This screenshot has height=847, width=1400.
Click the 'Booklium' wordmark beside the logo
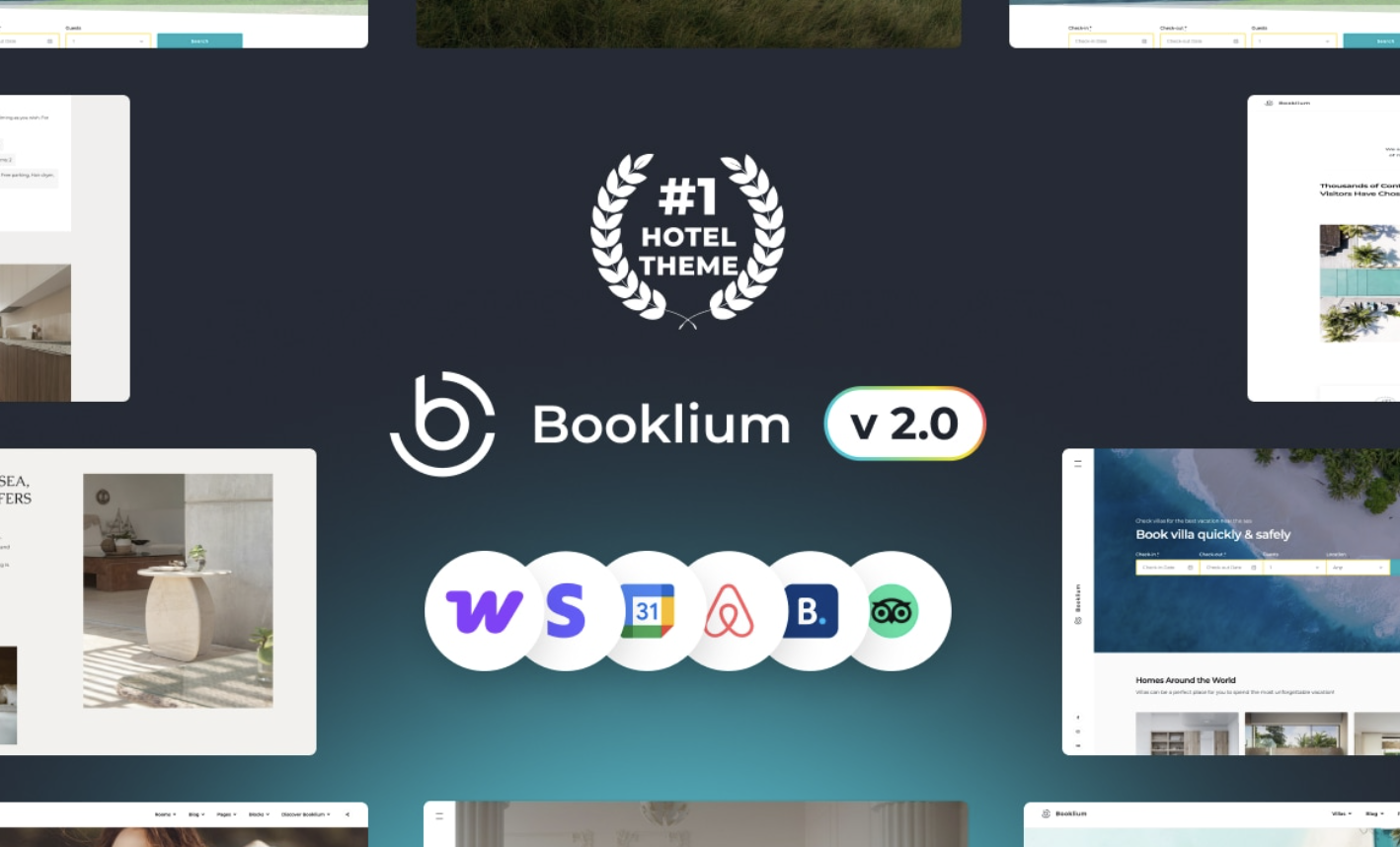pyautogui.click(x=661, y=424)
